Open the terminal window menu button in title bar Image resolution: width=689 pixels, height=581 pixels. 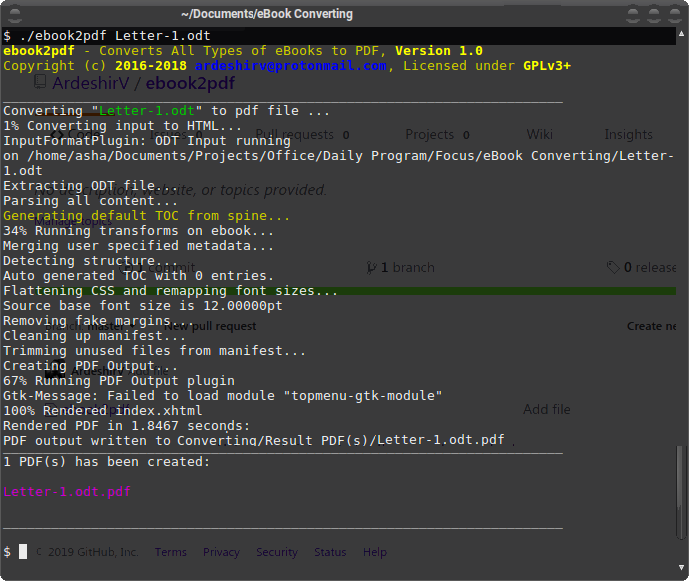tap(15, 15)
